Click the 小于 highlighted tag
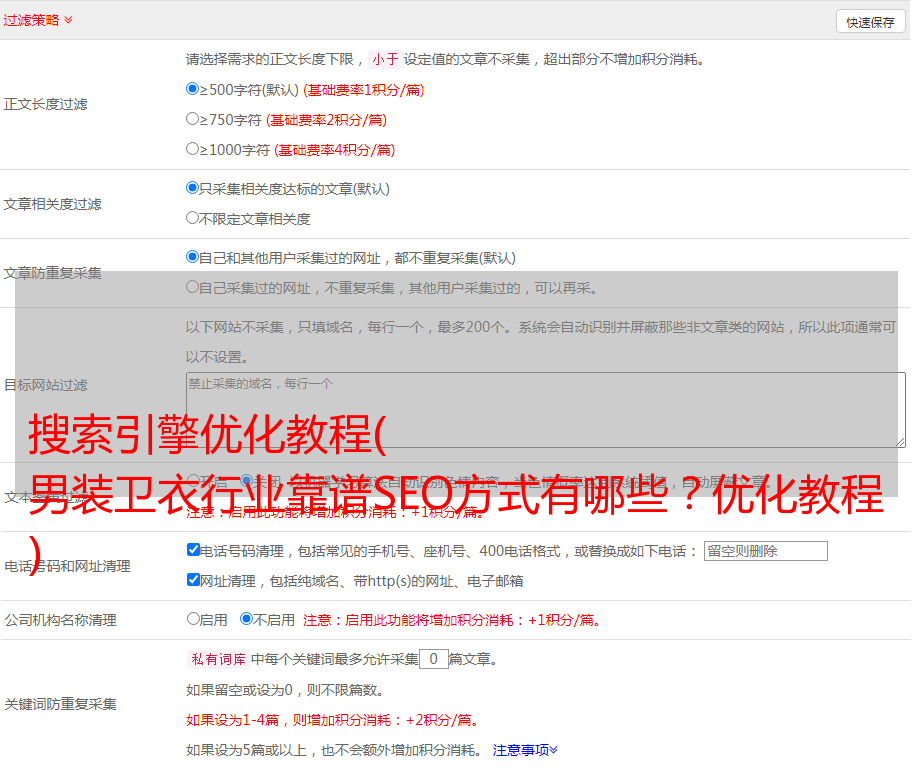912x768 pixels. point(385,59)
